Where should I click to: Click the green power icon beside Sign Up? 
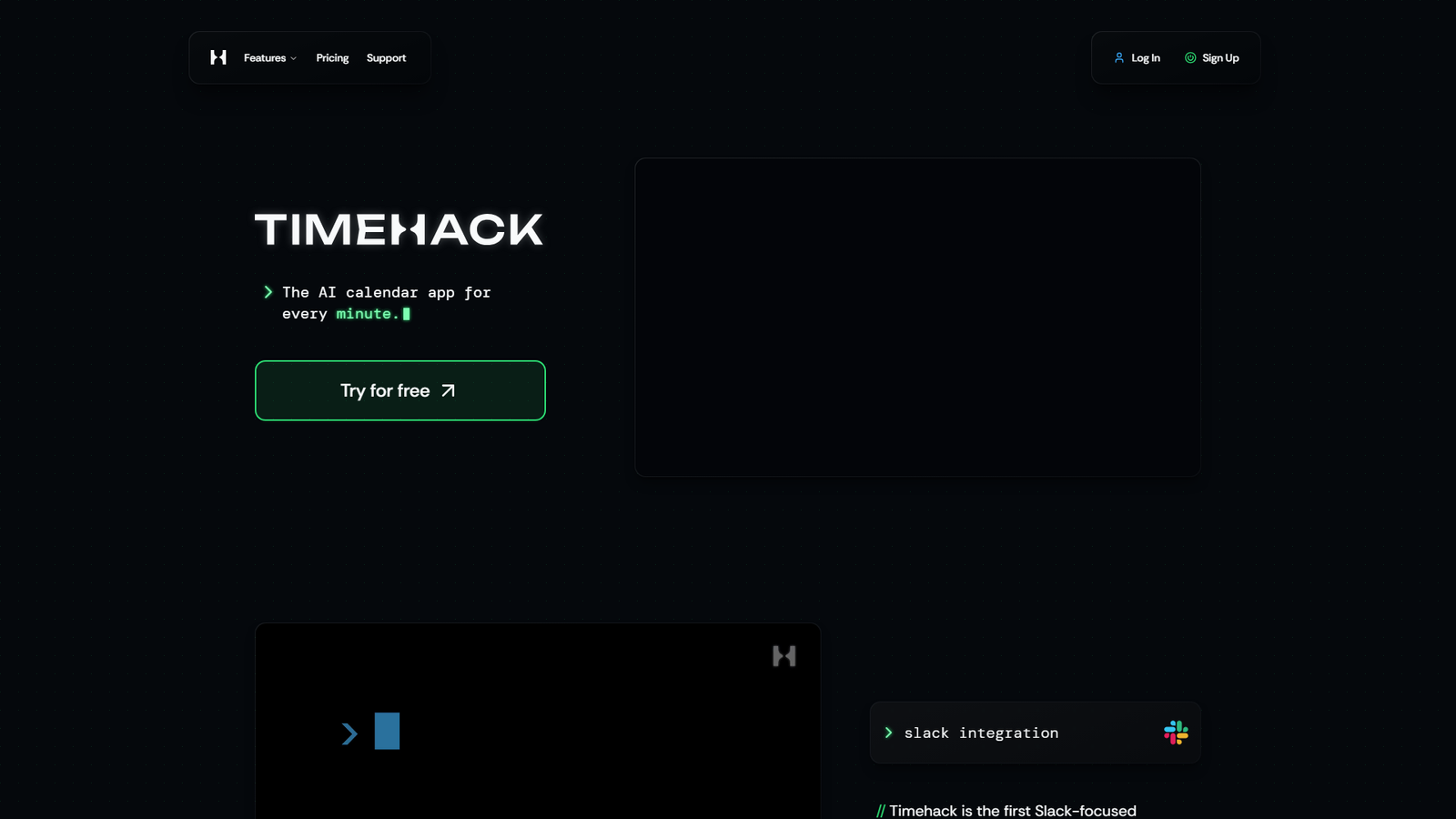1190,57
